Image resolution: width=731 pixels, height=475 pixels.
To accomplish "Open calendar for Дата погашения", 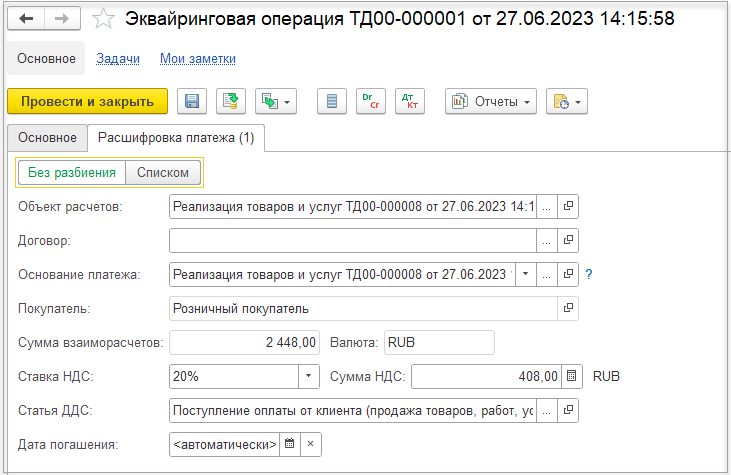I will pos(290,444).
